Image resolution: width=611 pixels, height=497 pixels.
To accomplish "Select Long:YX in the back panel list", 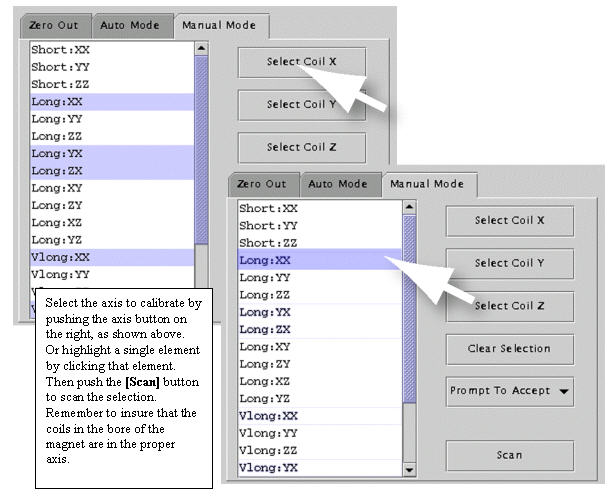I will (x=110, y=153).
